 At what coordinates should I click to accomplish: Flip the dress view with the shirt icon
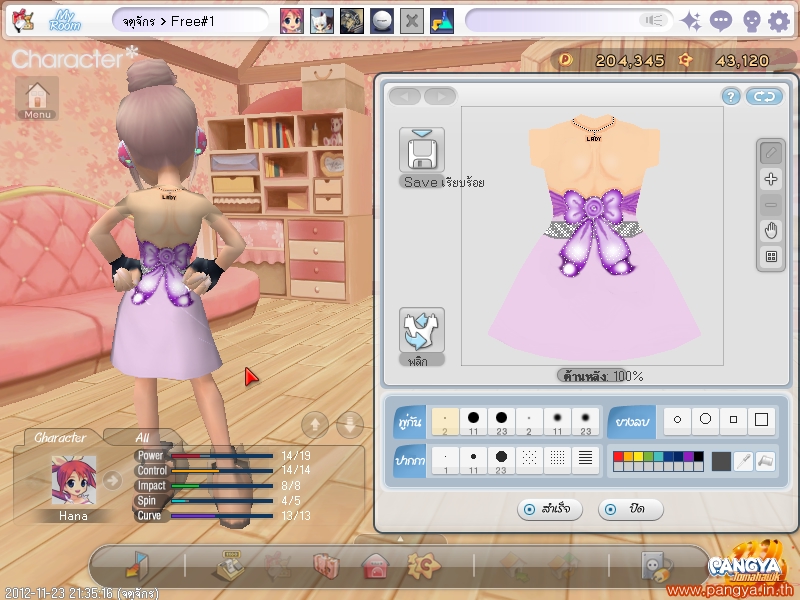point(421,330)
